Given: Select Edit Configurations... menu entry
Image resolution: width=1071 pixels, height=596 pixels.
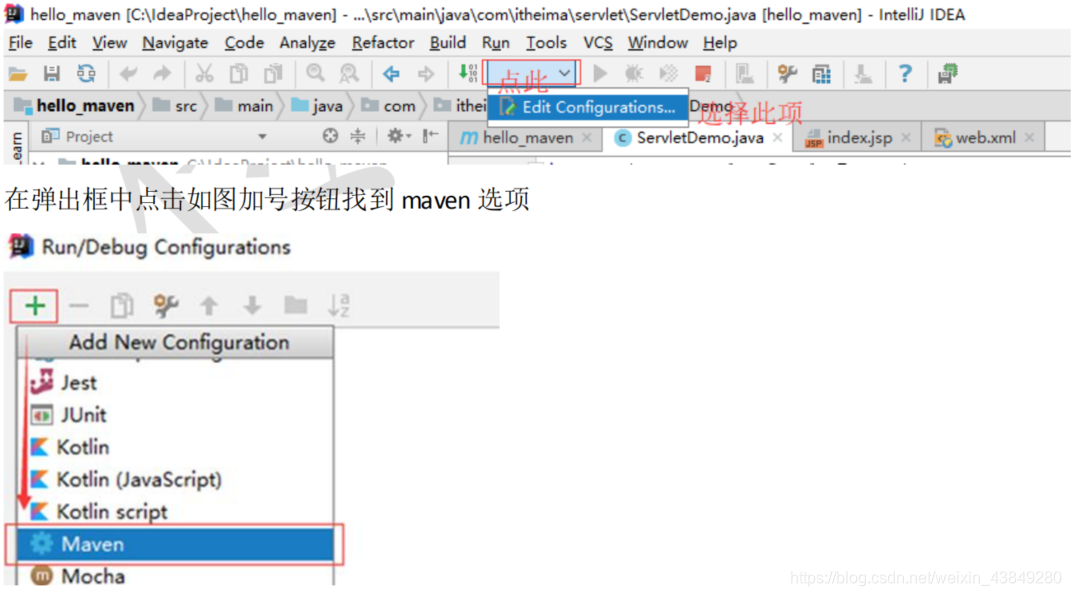Looking at the screenshot, I should (588, 107).
